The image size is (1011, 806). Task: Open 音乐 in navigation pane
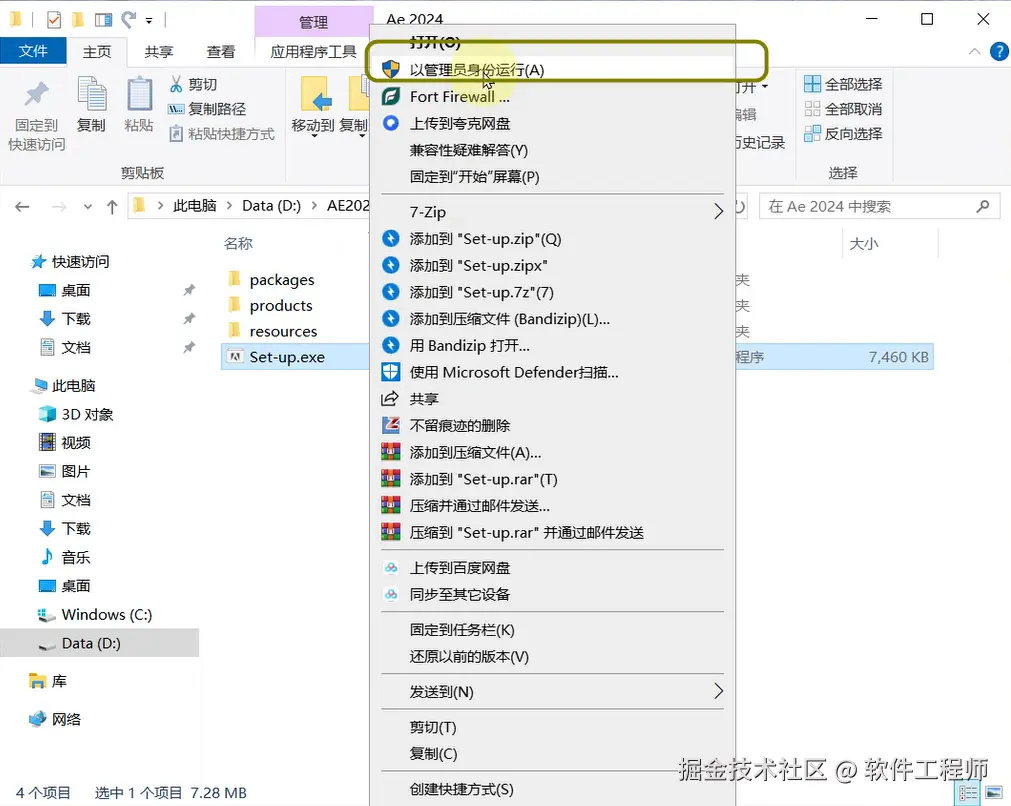pos(75,557)
